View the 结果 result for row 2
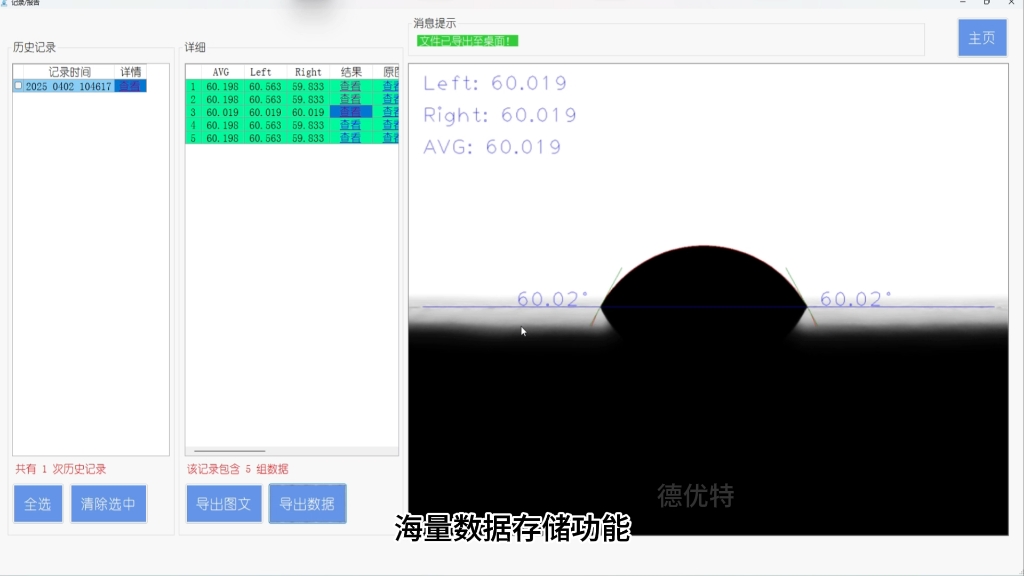The height and width of the screenshot is (576, 1024). point(351,99)
